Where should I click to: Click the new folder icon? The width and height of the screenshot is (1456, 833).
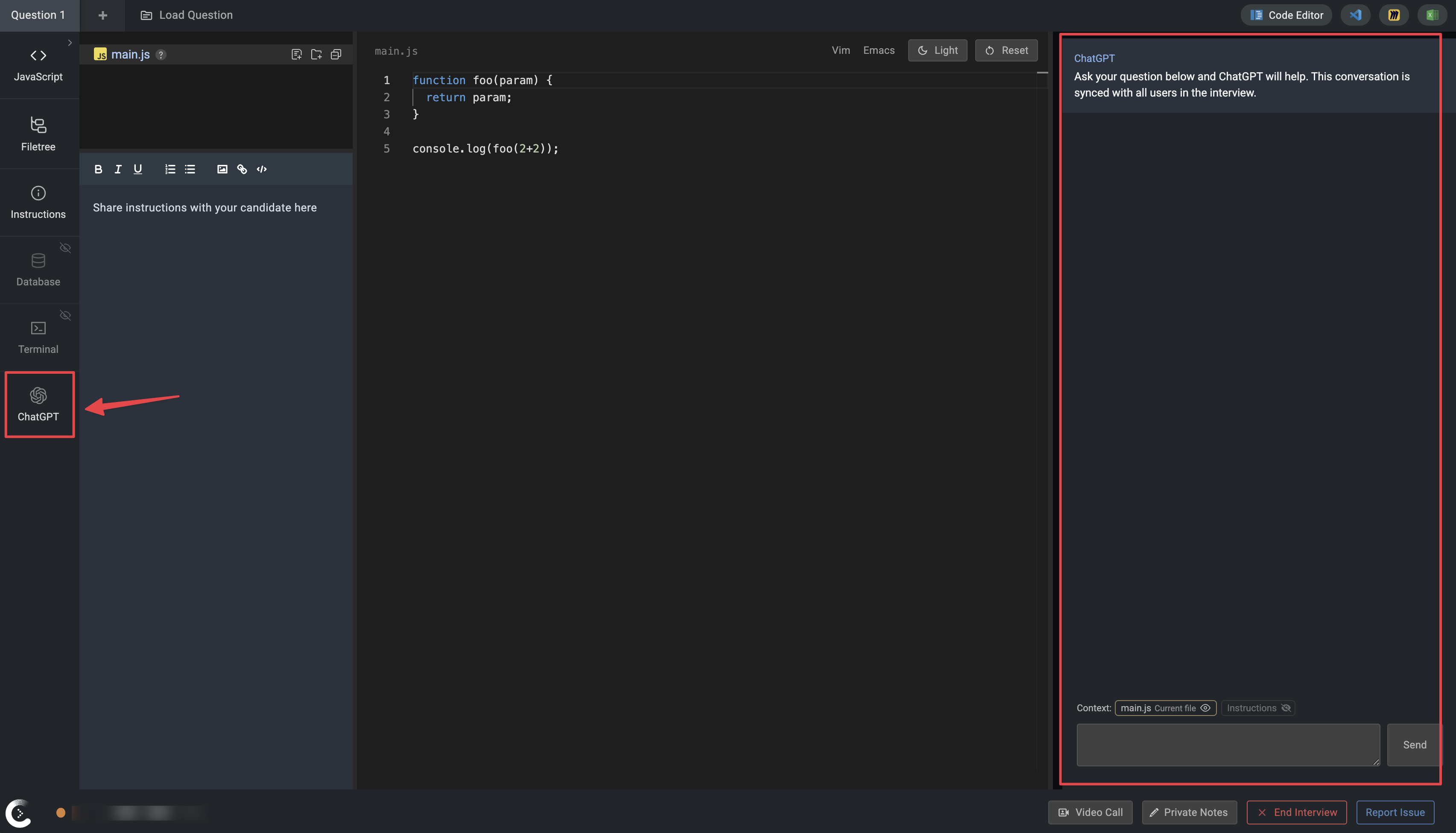click(x=316, y=54)
